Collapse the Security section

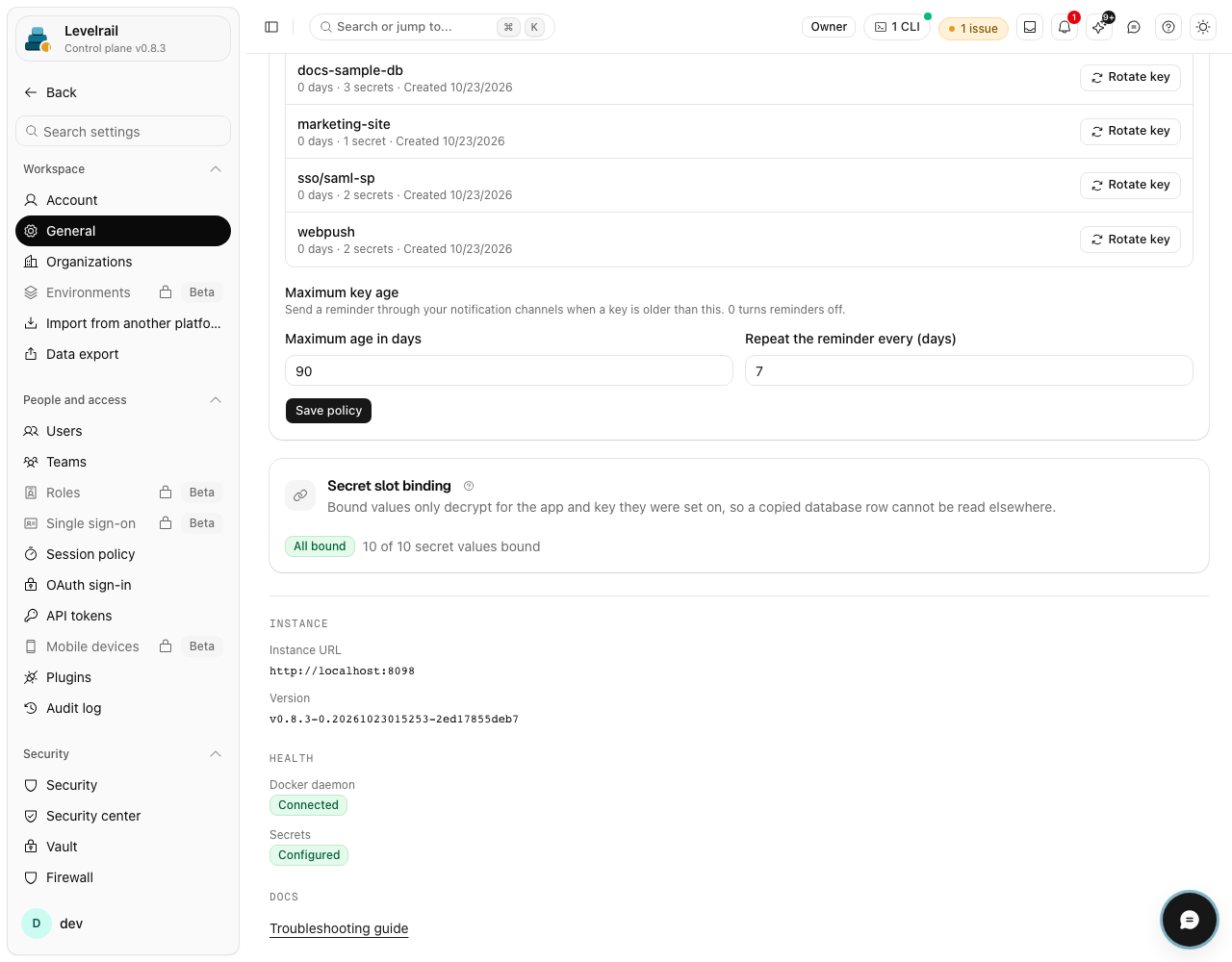(x=216, y=754)
